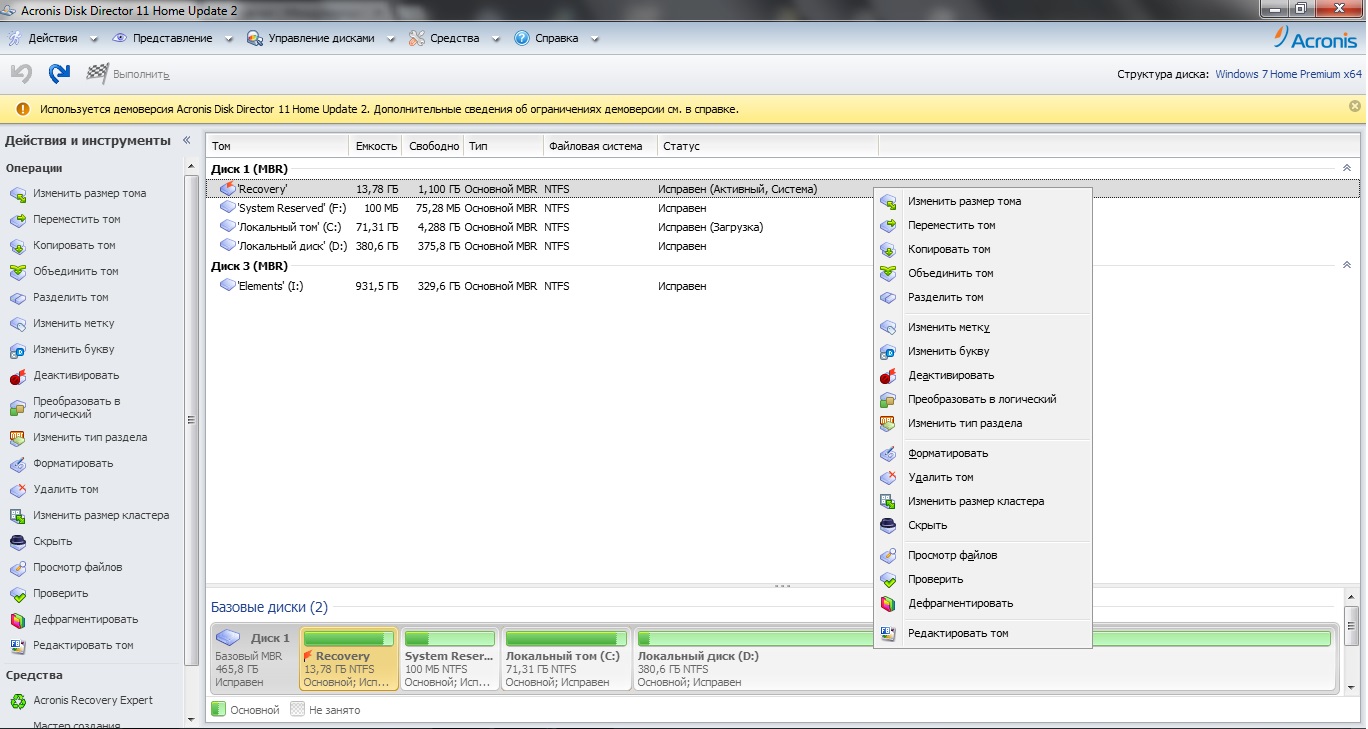Select the Локальный диск (D:) block in disk map
The width and height of the screenshot is (1368, 729).
pyautogui.click(x=985, y=659)
